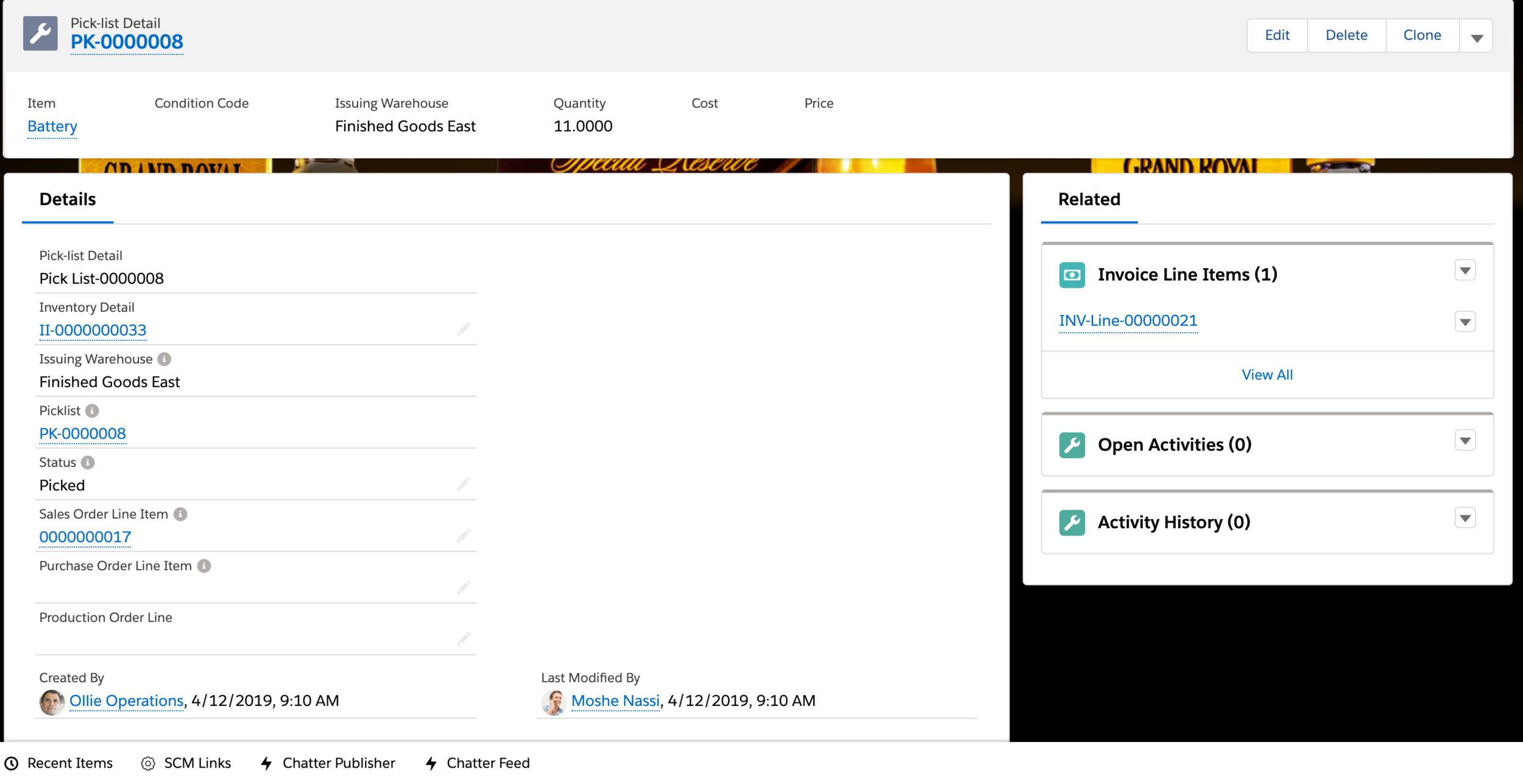1523x784 pixels.
Task: Edit Status field via pencil icon
Action: point(463,485)
